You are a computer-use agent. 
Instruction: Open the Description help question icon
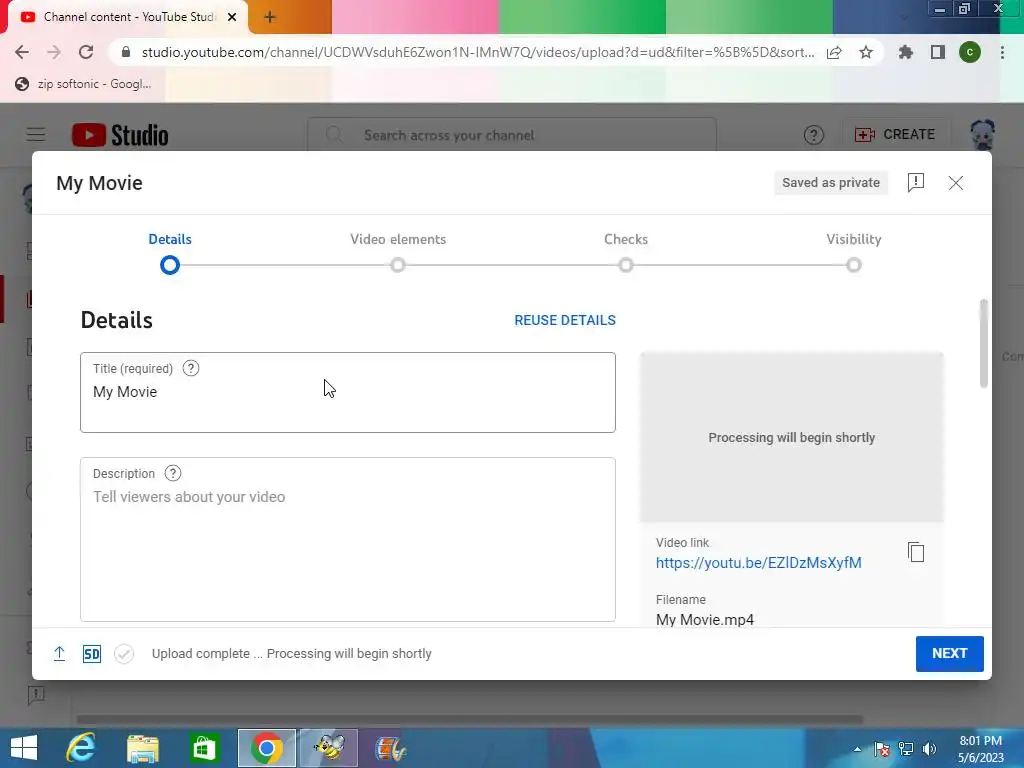[172, 473]
